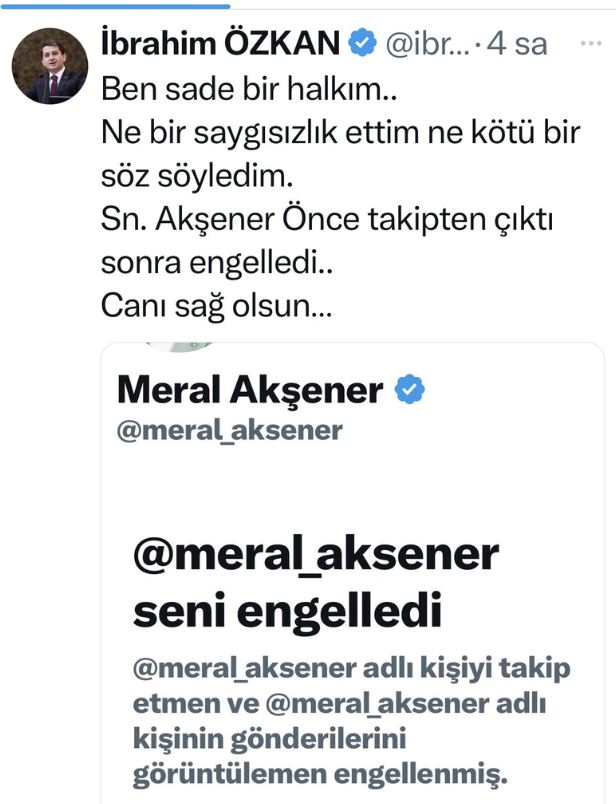Open İbrahim ÖZKAN's profile picture
The width and height of the screenshot is (616, 804).
pyautogui.click(x=49, y=67)
